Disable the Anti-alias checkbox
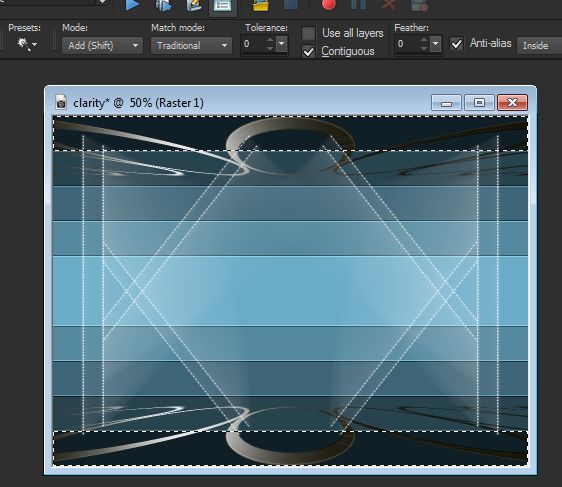562x487 pixels. coord(456,44)
